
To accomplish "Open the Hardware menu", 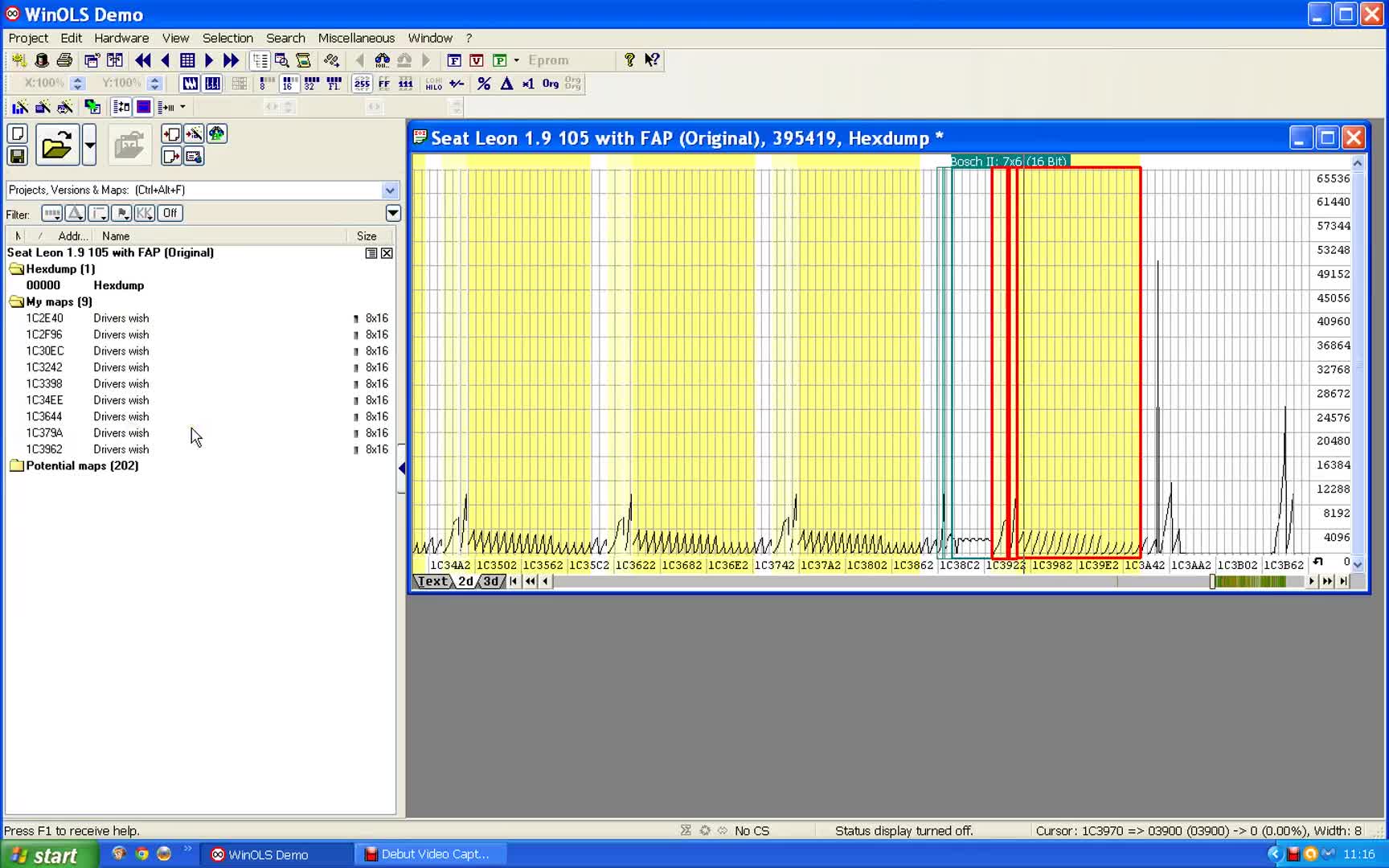I will [121, 38].
